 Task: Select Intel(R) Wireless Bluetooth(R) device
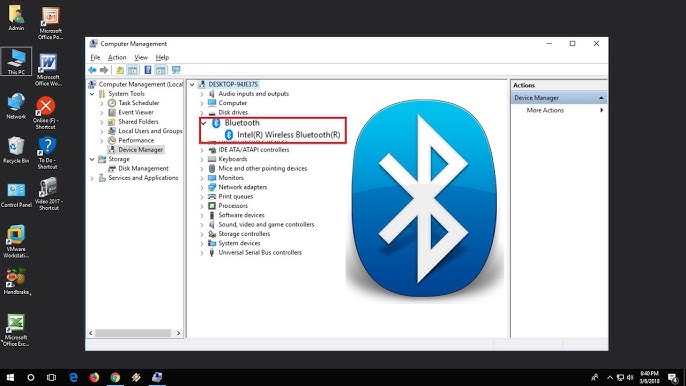tap(288, 135)
